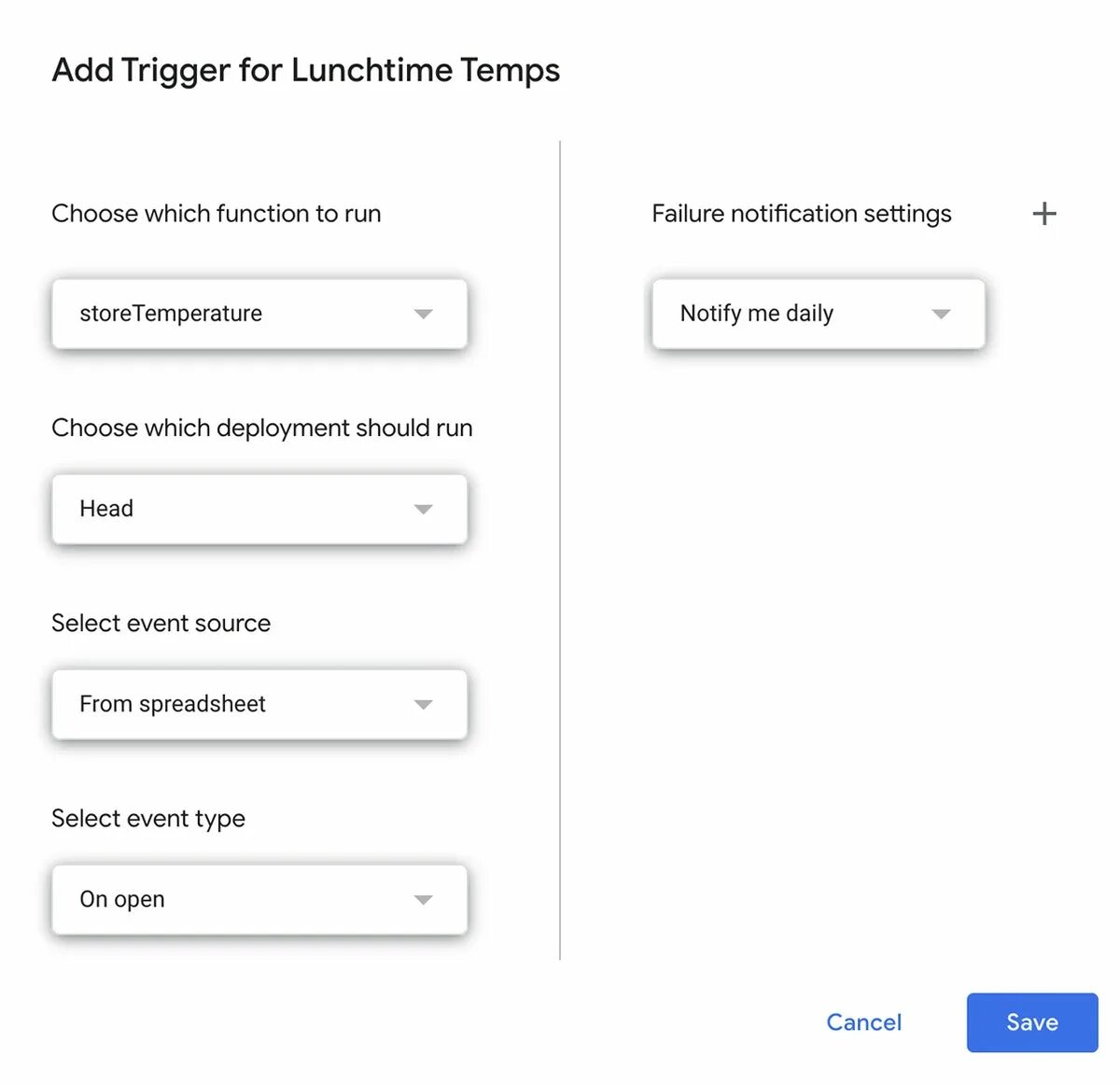This screenshot has height=1084, width=1120.
Task: Click the arrow beside storeTemperature
Action: [x=423, y=314]
